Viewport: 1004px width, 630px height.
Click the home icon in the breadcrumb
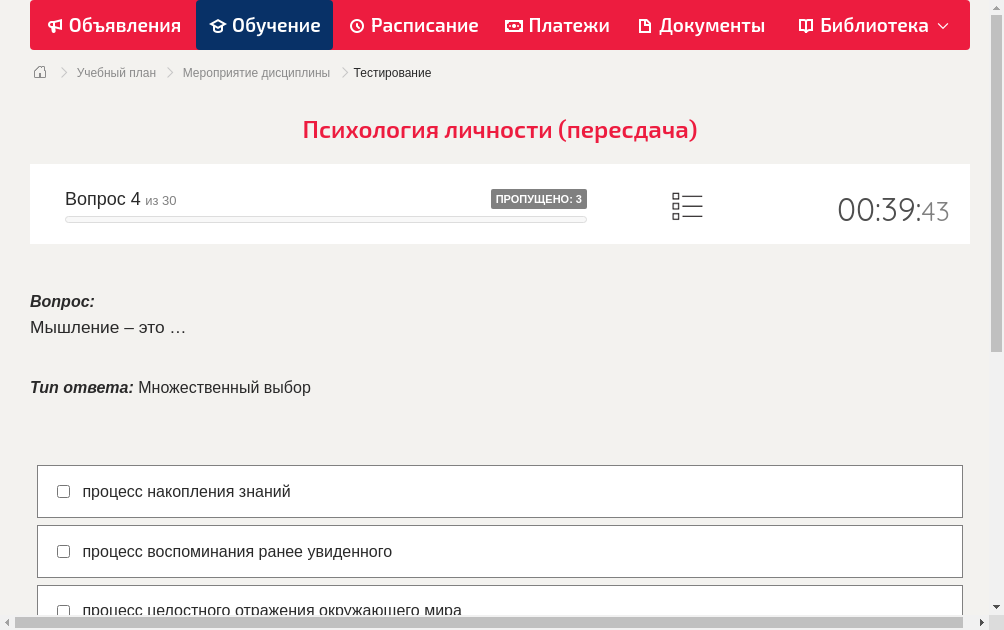[40, 72]
